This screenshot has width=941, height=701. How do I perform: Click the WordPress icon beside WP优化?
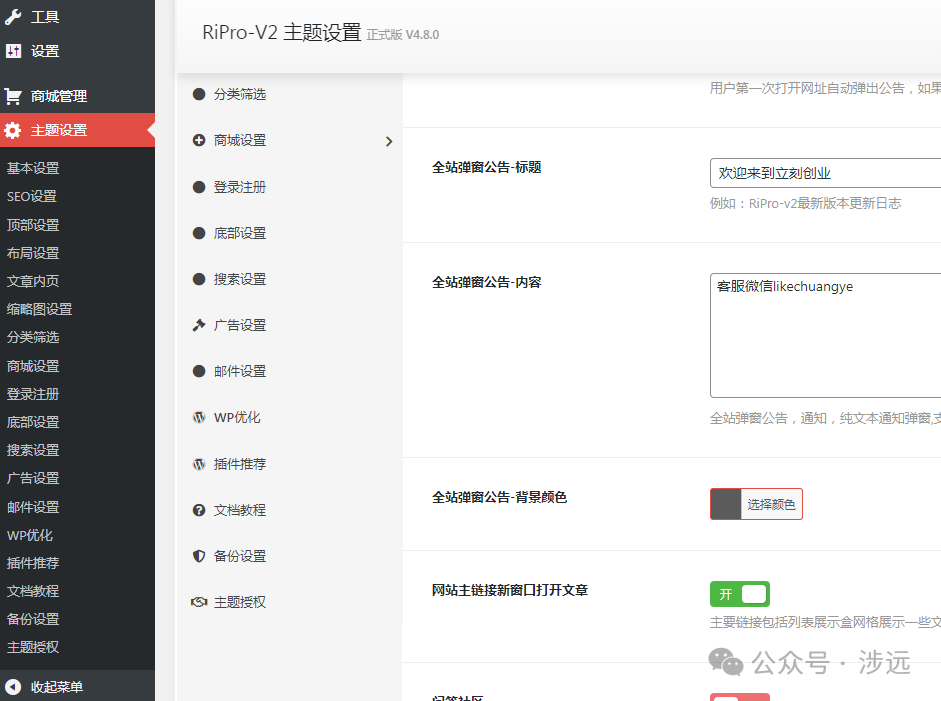[199, 417]
